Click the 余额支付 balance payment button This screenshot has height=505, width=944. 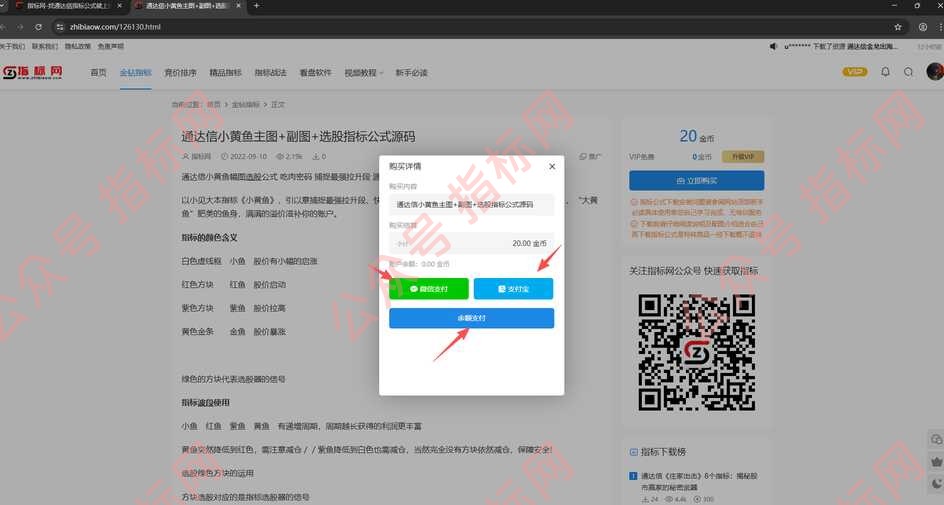point(471,318)
